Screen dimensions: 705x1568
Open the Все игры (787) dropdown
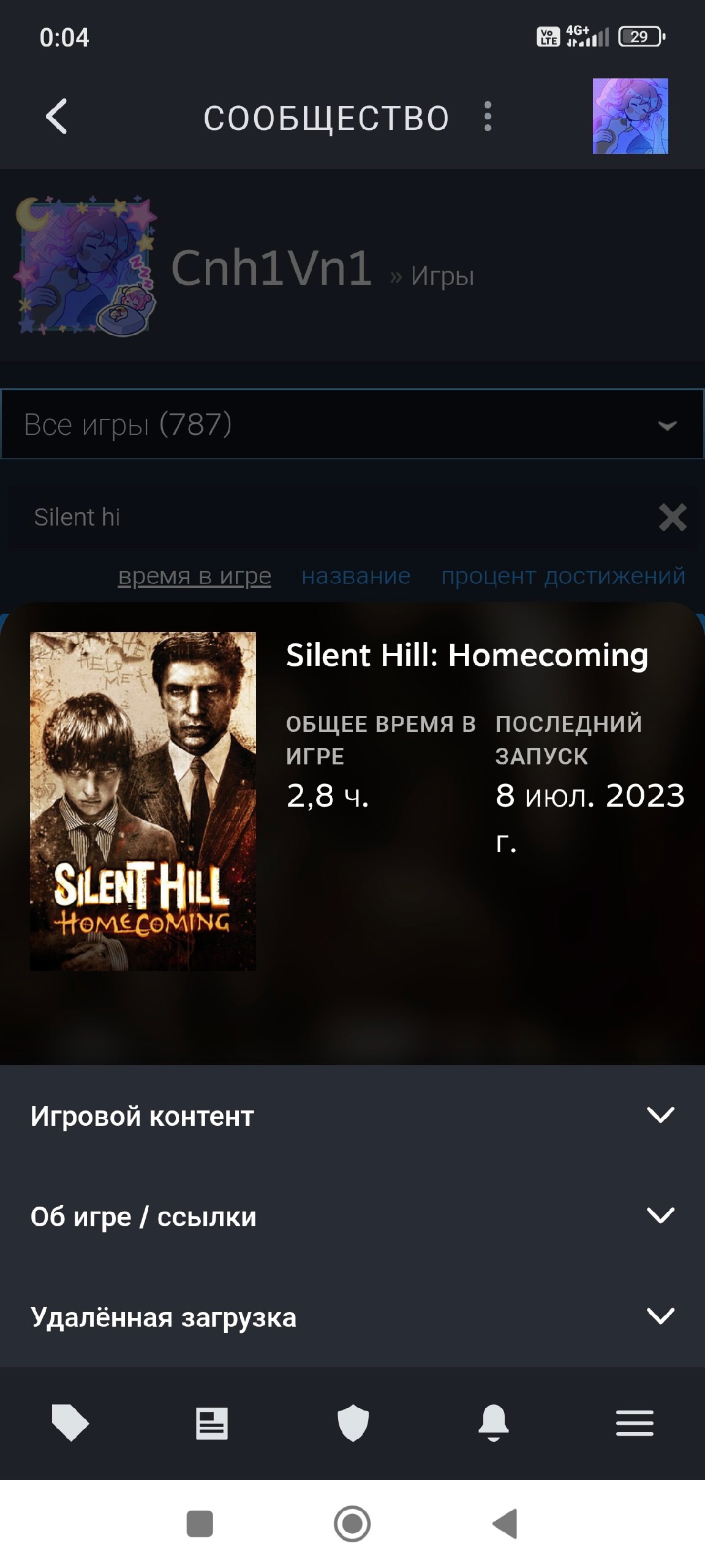pos(352,424)
